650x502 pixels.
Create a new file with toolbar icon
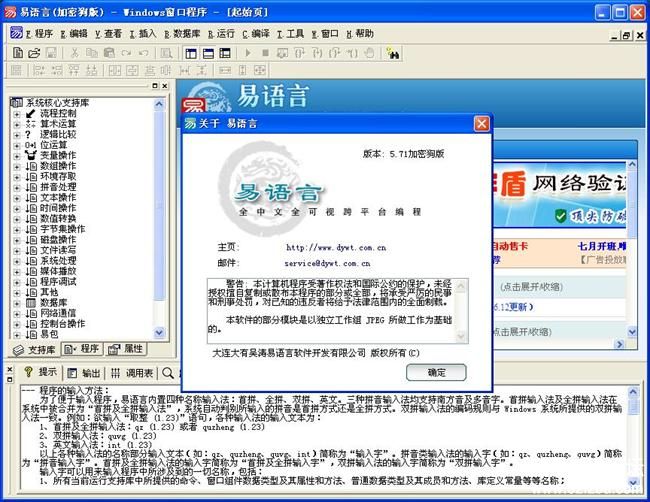pyautogui.click(x=18, y=53)
